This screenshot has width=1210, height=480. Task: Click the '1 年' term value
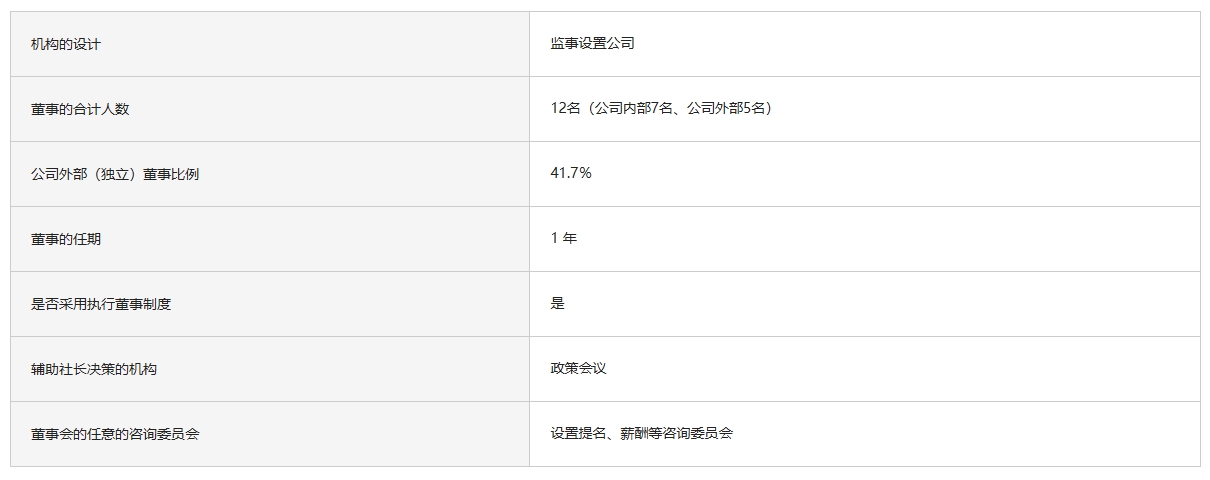(563, 238)
